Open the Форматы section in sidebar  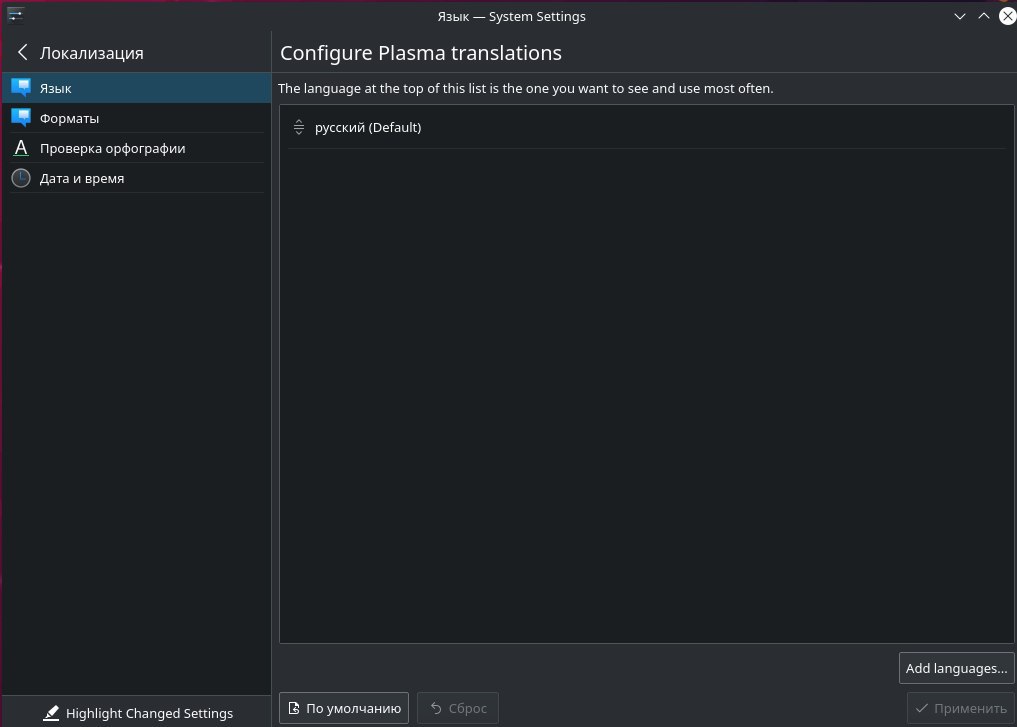(137, 118)
